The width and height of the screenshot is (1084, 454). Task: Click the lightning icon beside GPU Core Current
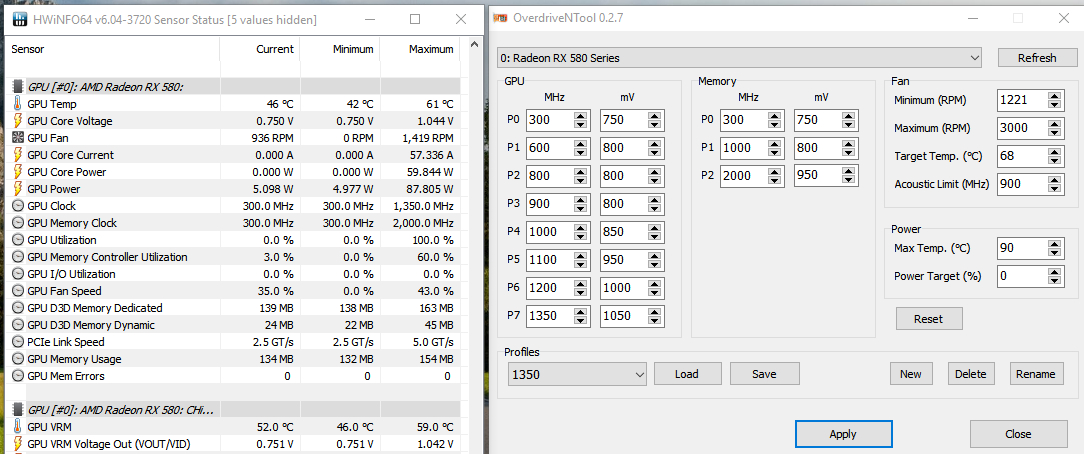click(17, 155)
